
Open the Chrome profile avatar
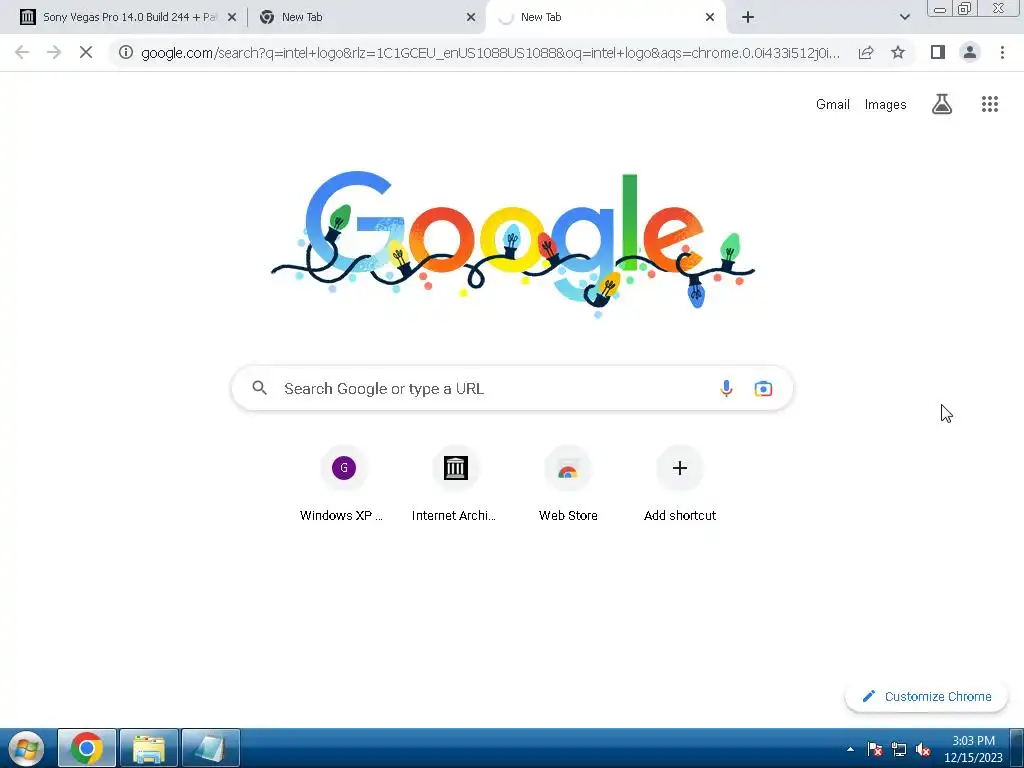pos(970,52)
